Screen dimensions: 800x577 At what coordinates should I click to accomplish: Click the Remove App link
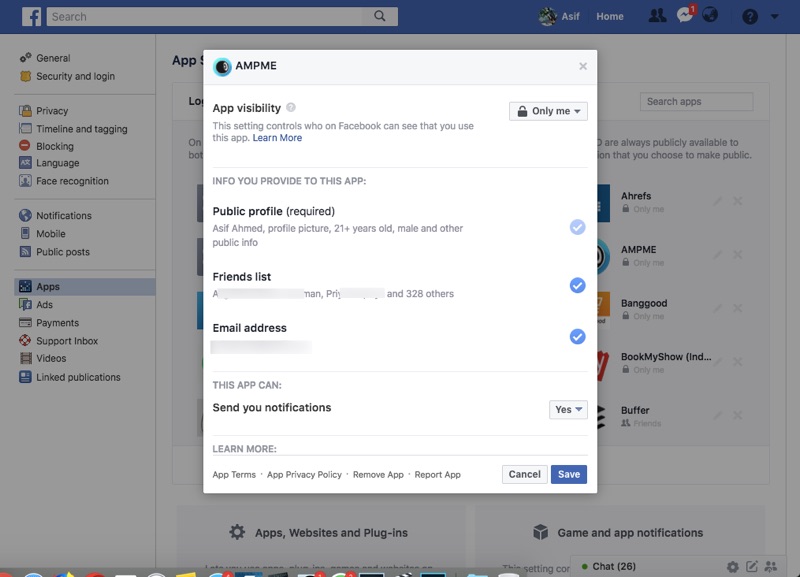pyautogui.click(x=378, y=474)
